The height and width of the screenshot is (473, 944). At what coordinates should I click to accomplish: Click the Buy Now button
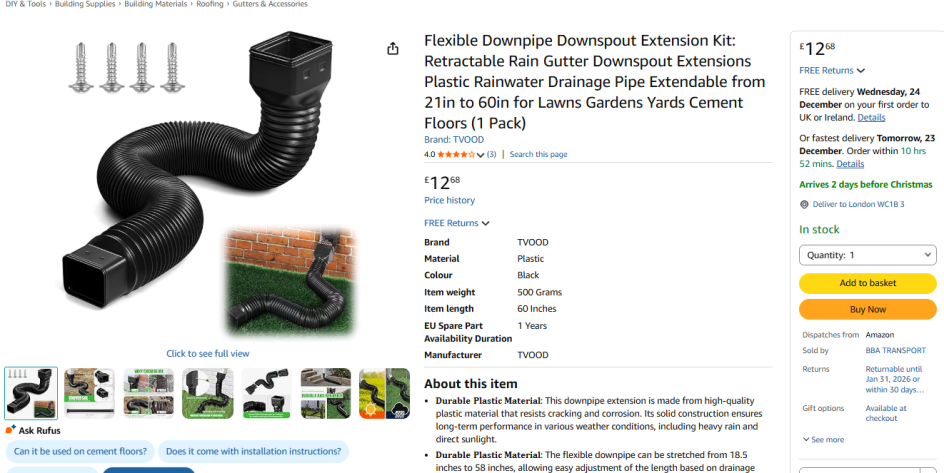coord(868,309)
